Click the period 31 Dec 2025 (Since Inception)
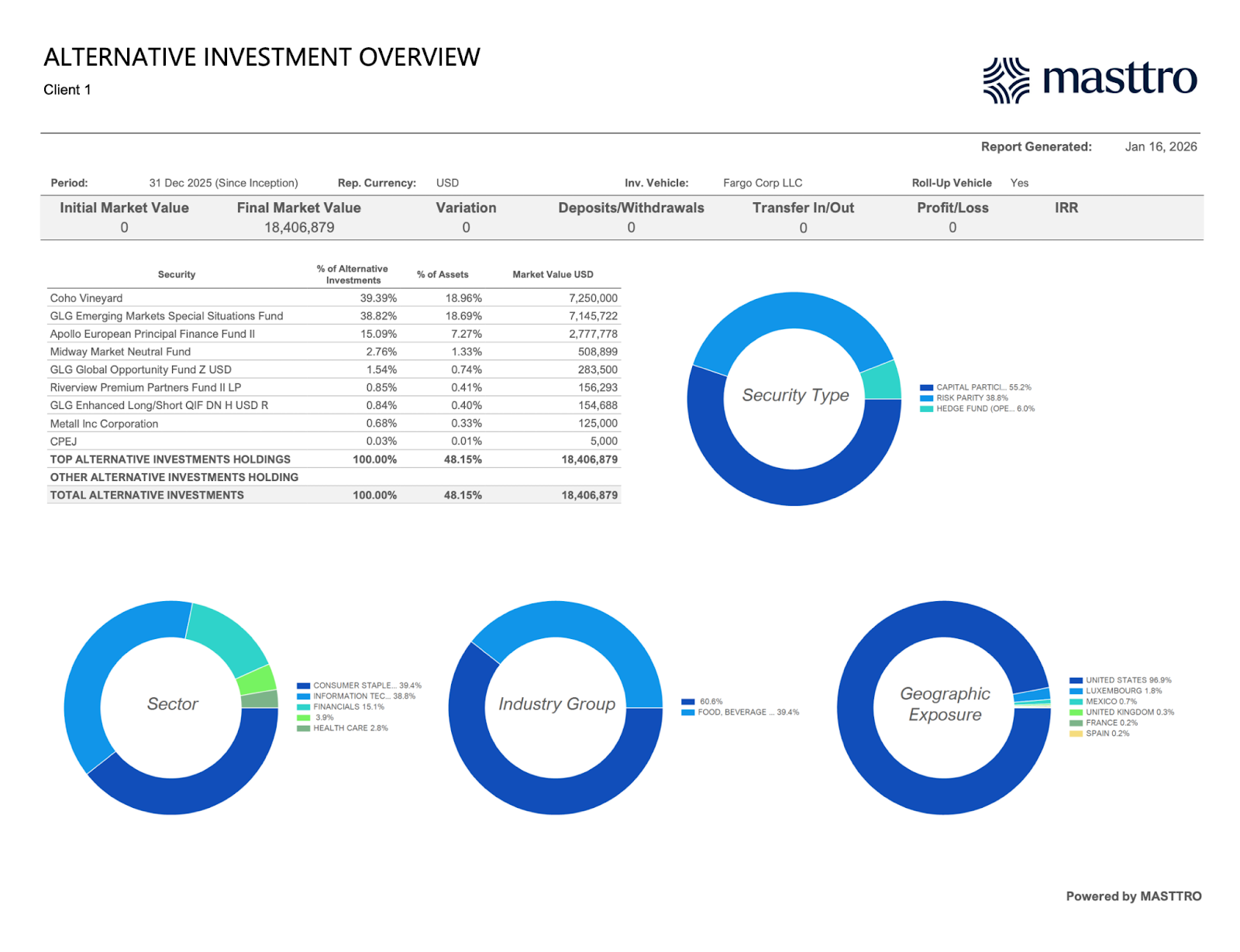The height and width of the screenshot is (952, 1240). [223, 184]
